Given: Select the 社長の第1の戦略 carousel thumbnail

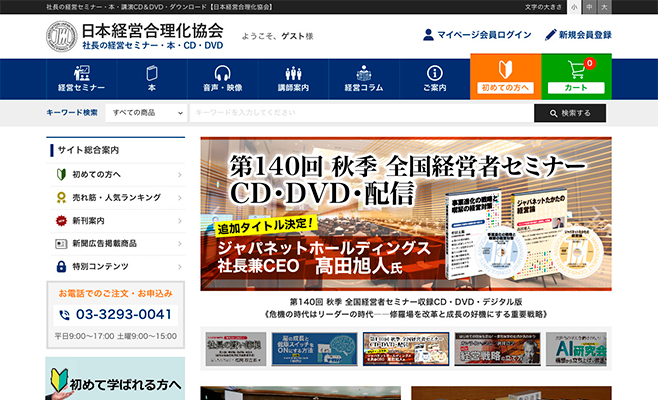Looking at the screenshot, I should tap(236, 349).
